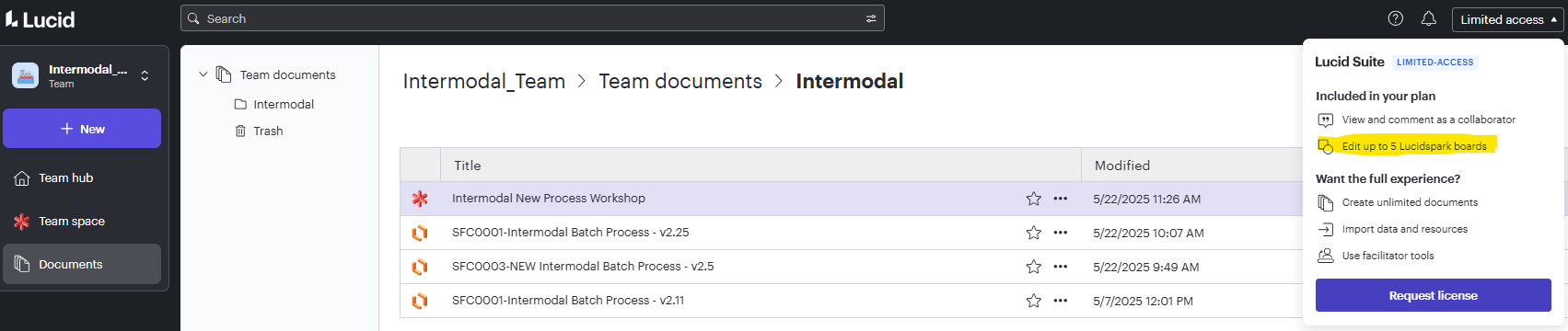Click the Lucidspark icon of Intermodal New Process Workshop

pyautogui.click(x=420, y=199)
